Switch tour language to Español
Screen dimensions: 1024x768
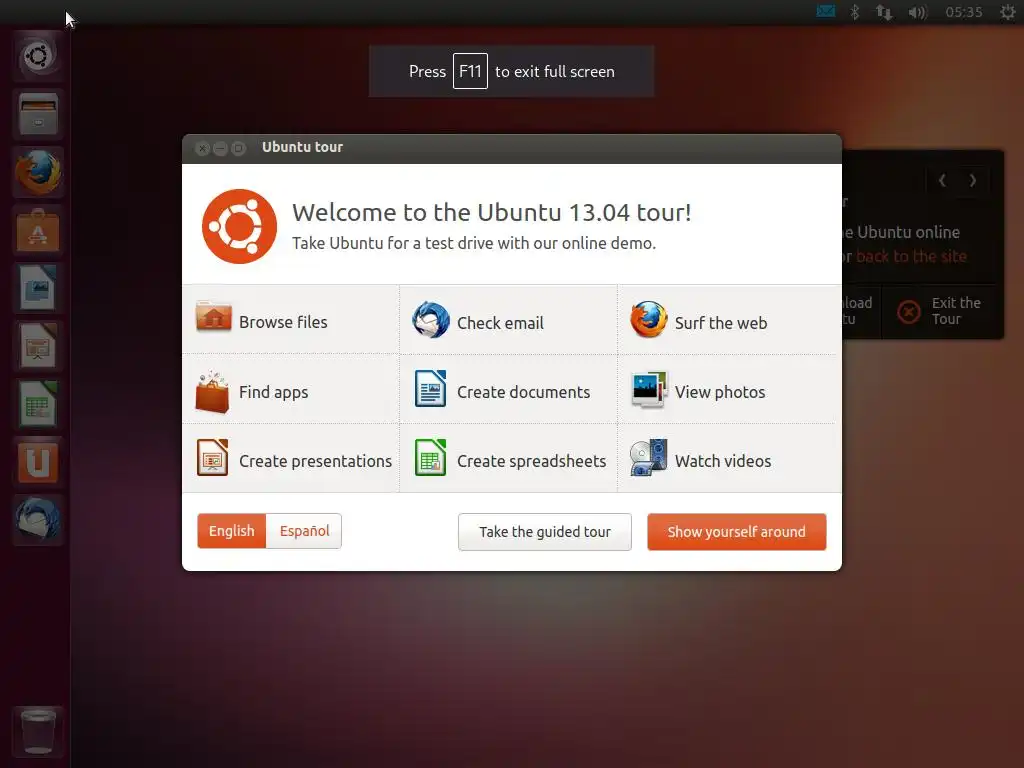(x=304, y=531)
